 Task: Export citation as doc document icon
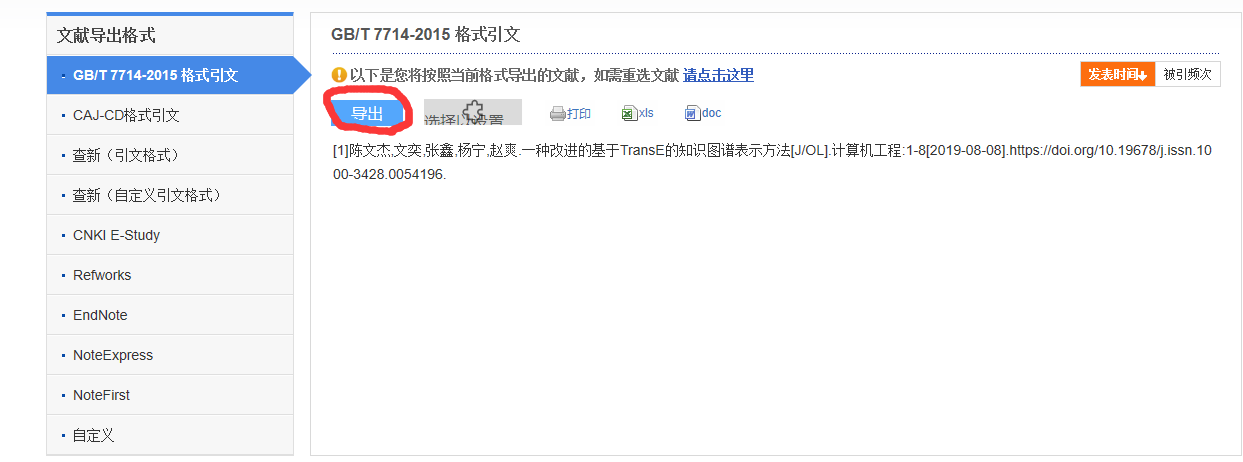tap(692, 114)
